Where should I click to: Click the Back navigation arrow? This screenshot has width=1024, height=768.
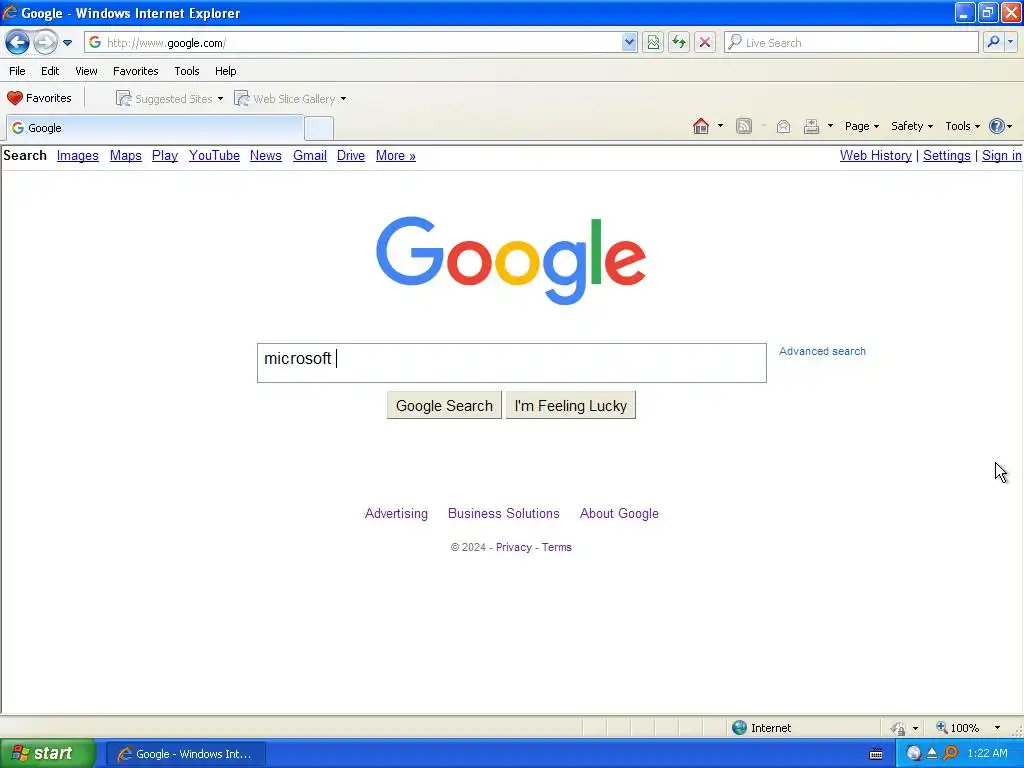pos(17,43)
